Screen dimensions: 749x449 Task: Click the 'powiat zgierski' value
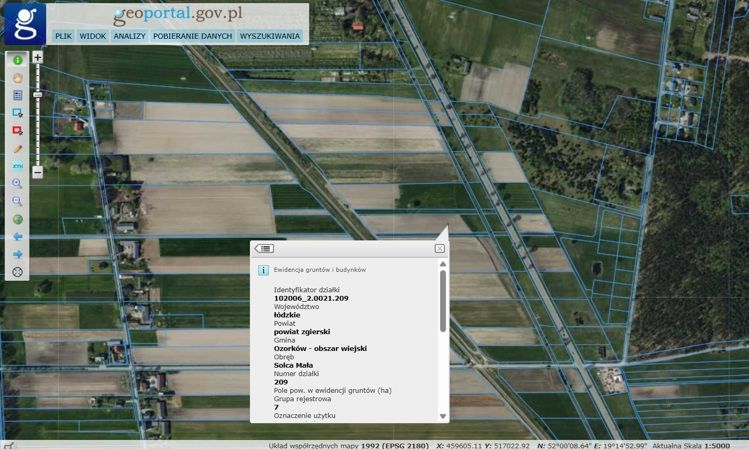pos(302,331)
